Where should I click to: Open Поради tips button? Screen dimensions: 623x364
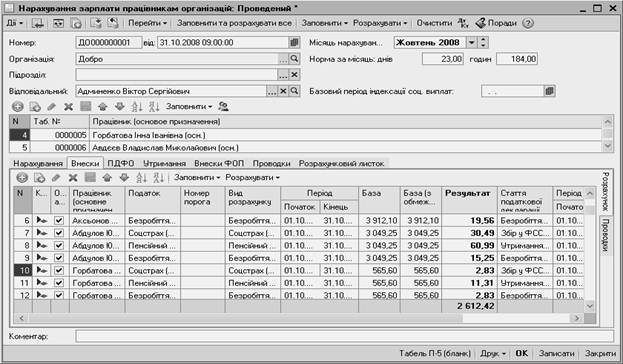click(496, 23)
